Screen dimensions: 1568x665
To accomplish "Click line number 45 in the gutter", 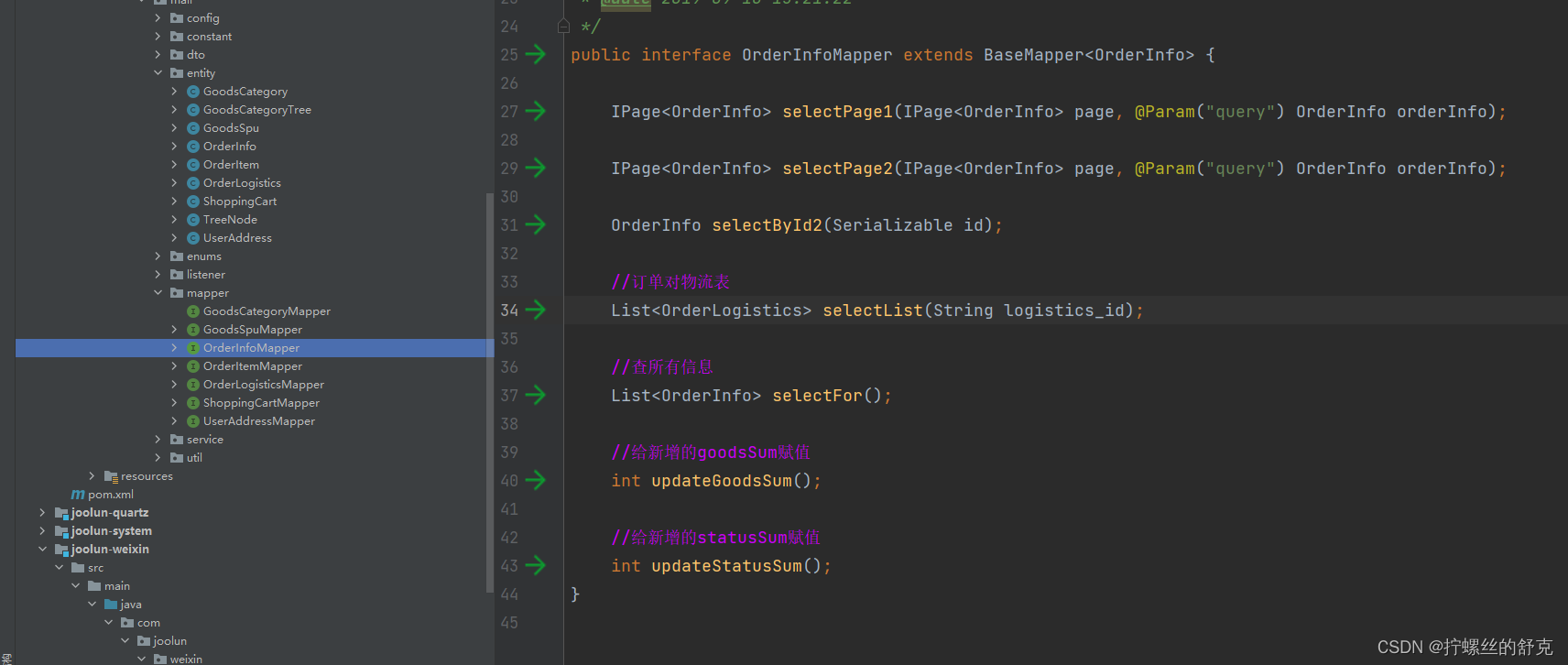I will (509, 623).
